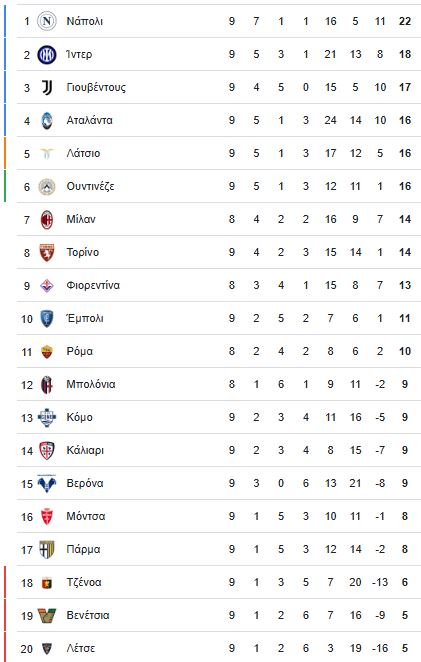Click the Napoli club crest icon
The height and width of the screenshot is (662, 421).
(x=47, y=21)
